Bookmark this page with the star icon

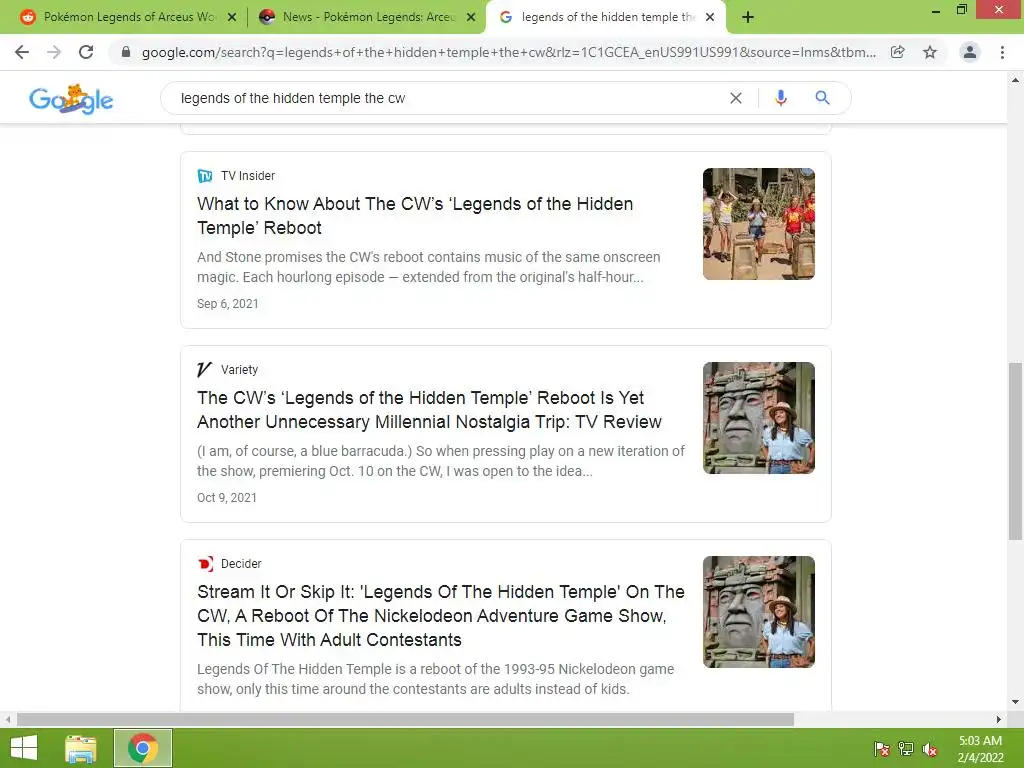930,52
